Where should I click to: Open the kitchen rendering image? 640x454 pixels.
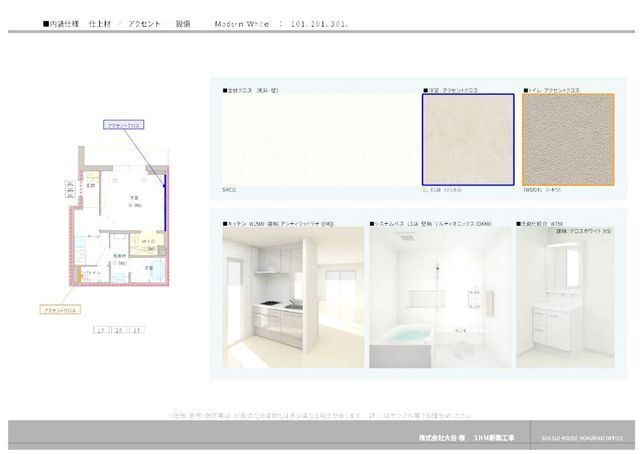tap(292, 297)
